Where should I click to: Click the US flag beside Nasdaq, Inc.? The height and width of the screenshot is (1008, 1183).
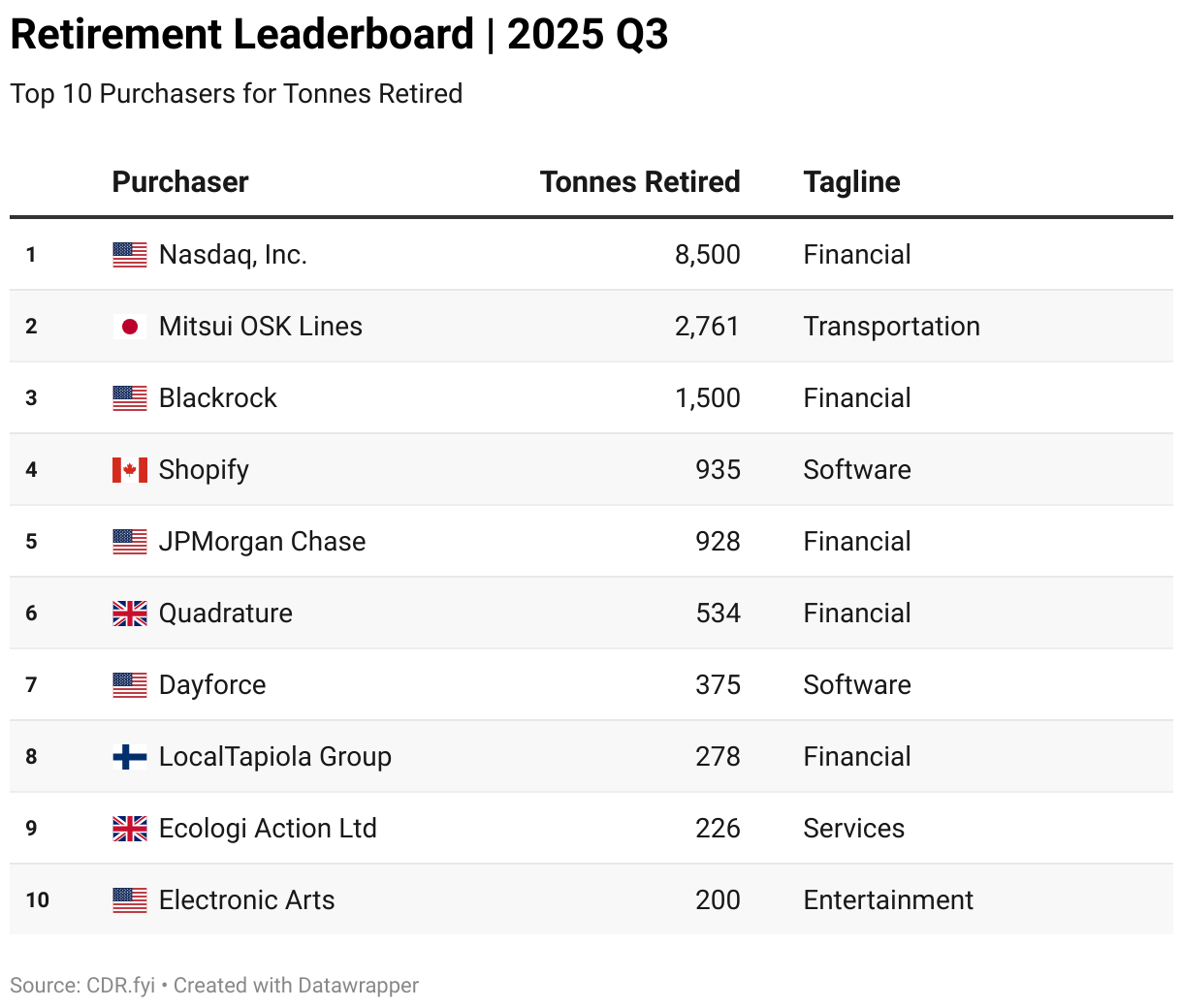pyautogui.click(x=130, y=255)
